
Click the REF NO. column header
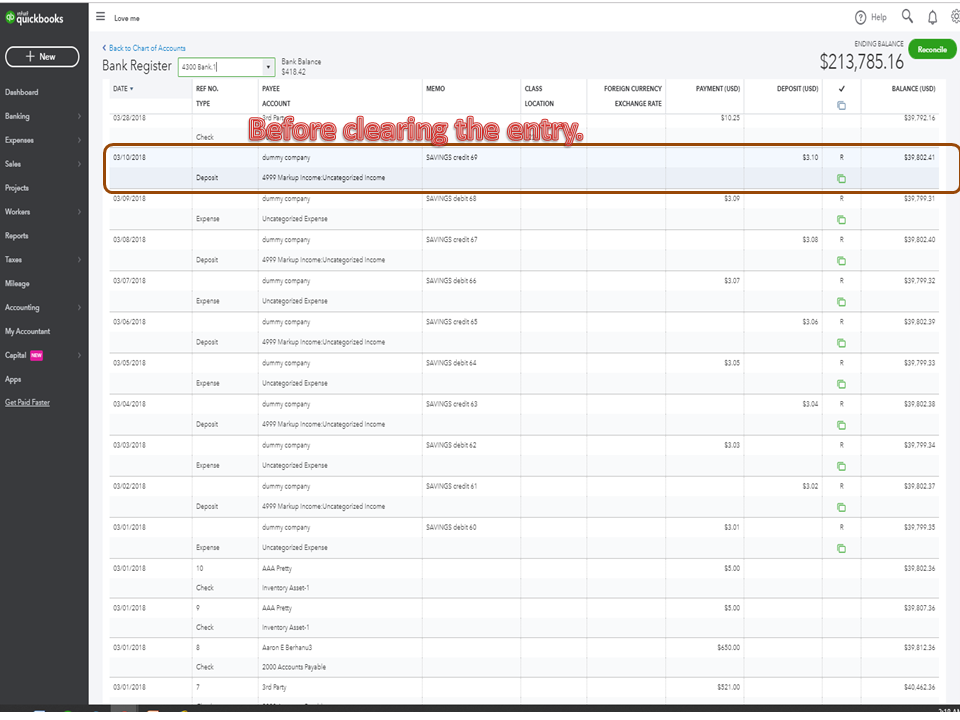(x=207, y=89)
